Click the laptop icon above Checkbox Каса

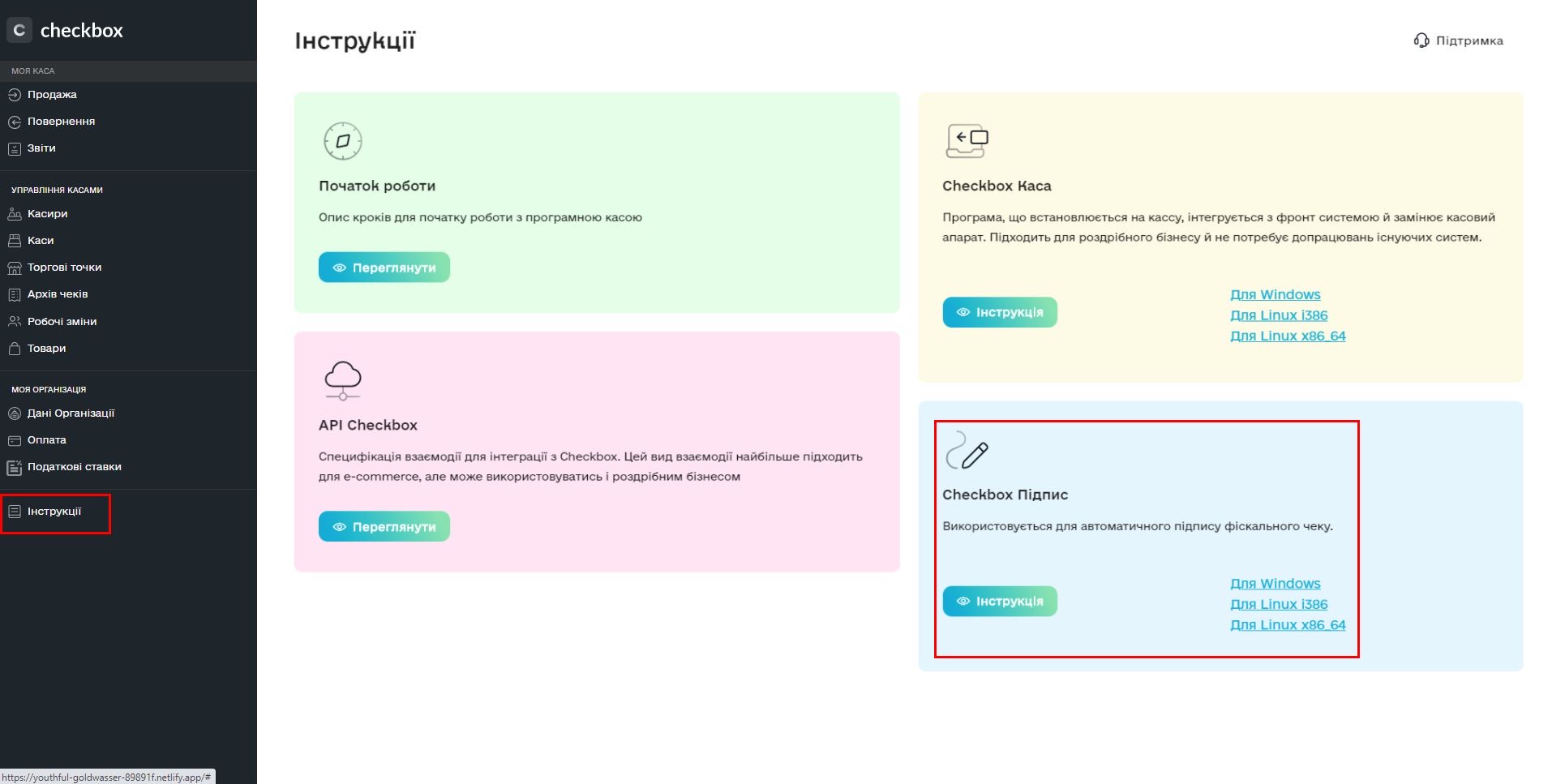pos(967,141)
